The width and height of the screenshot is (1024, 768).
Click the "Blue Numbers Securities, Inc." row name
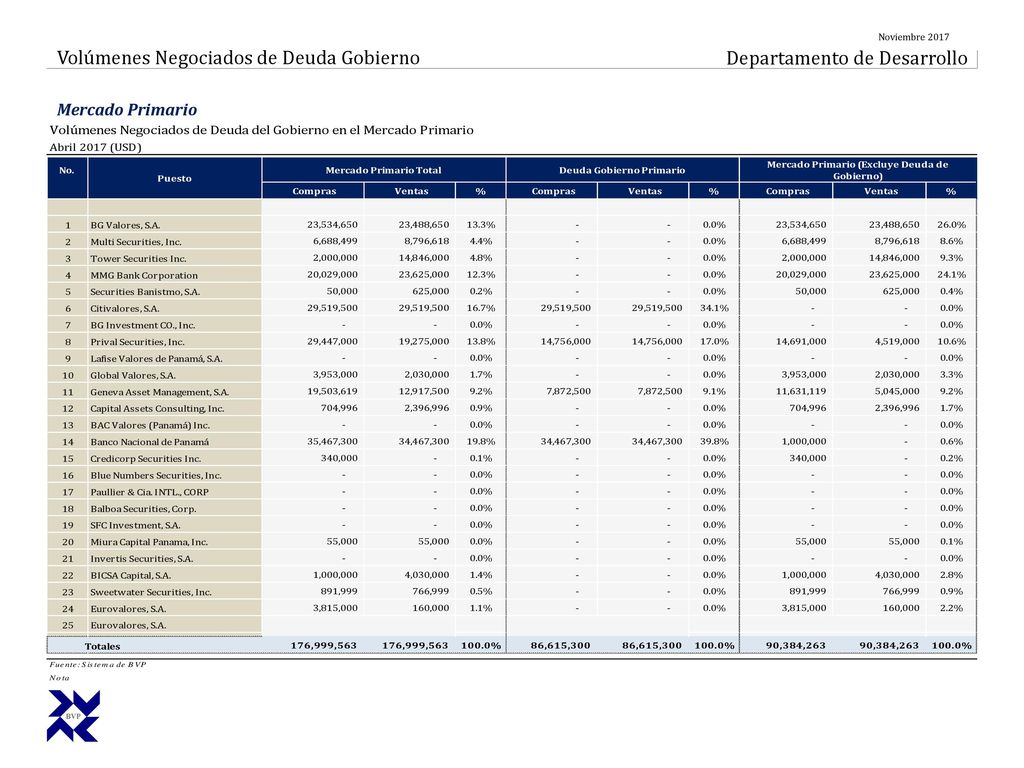[156, 475]
